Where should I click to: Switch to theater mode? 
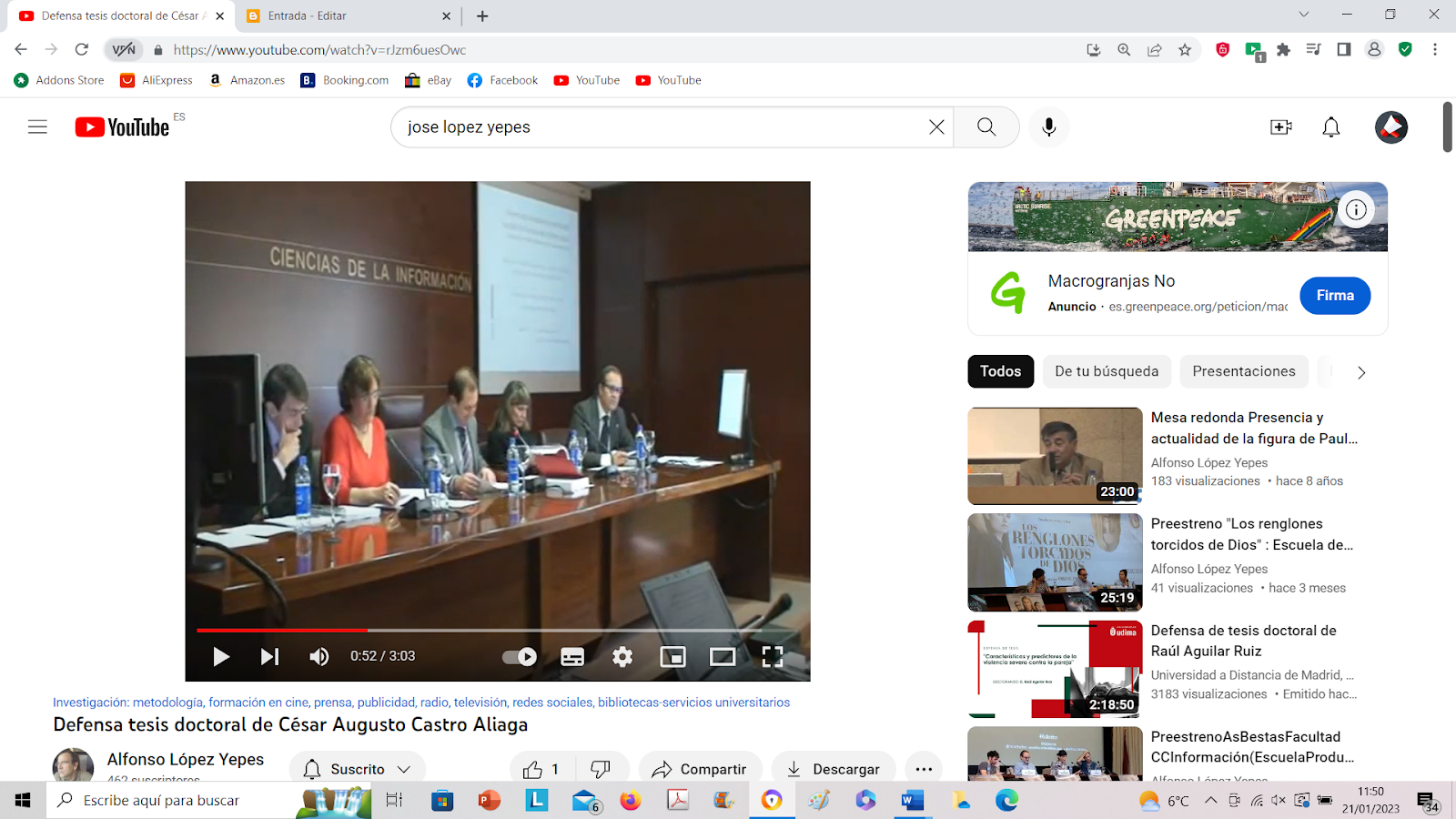(723, 656)
